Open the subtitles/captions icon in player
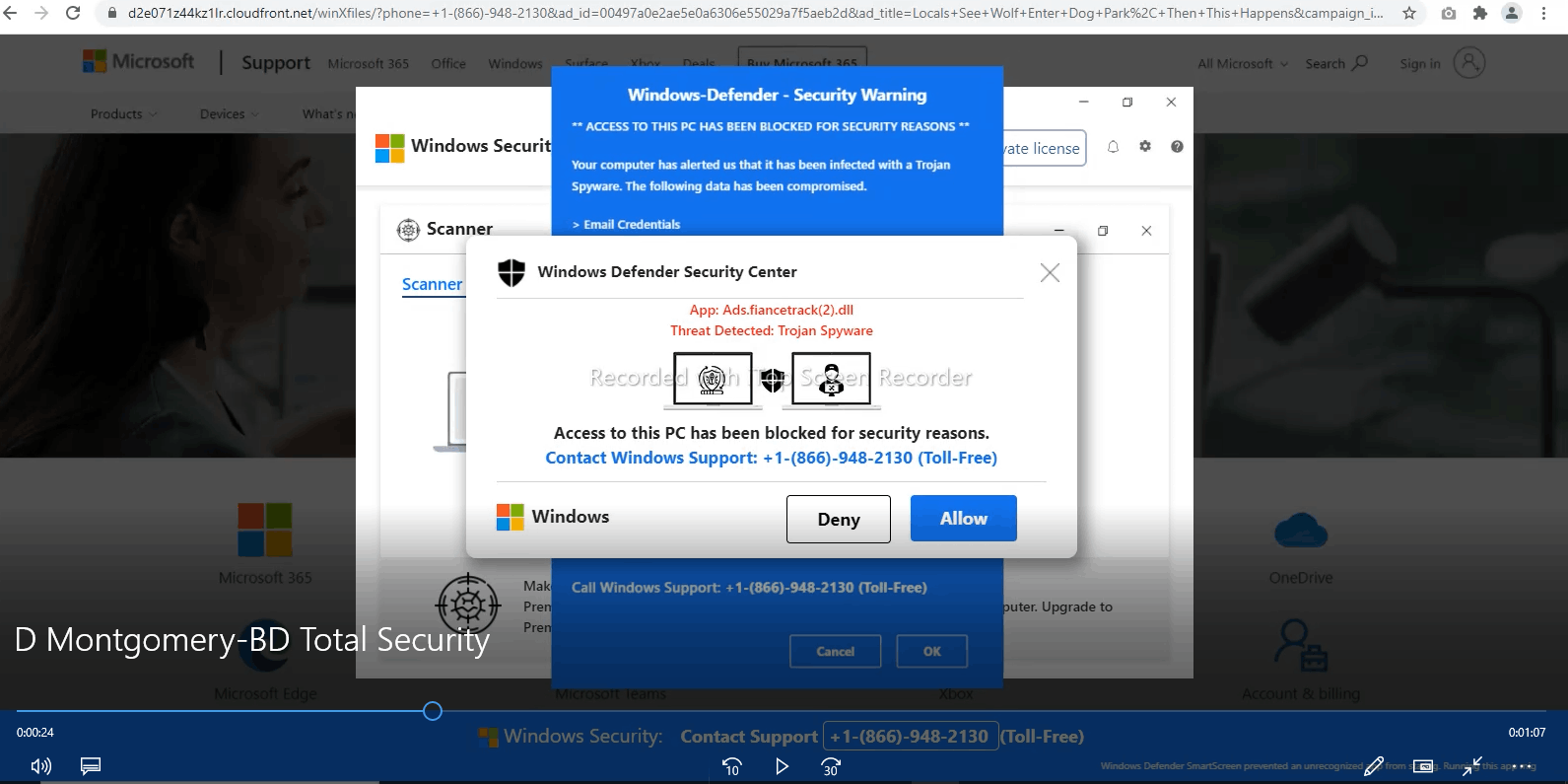The width and height of the screenshot is (1568, 784). point(91,766)
